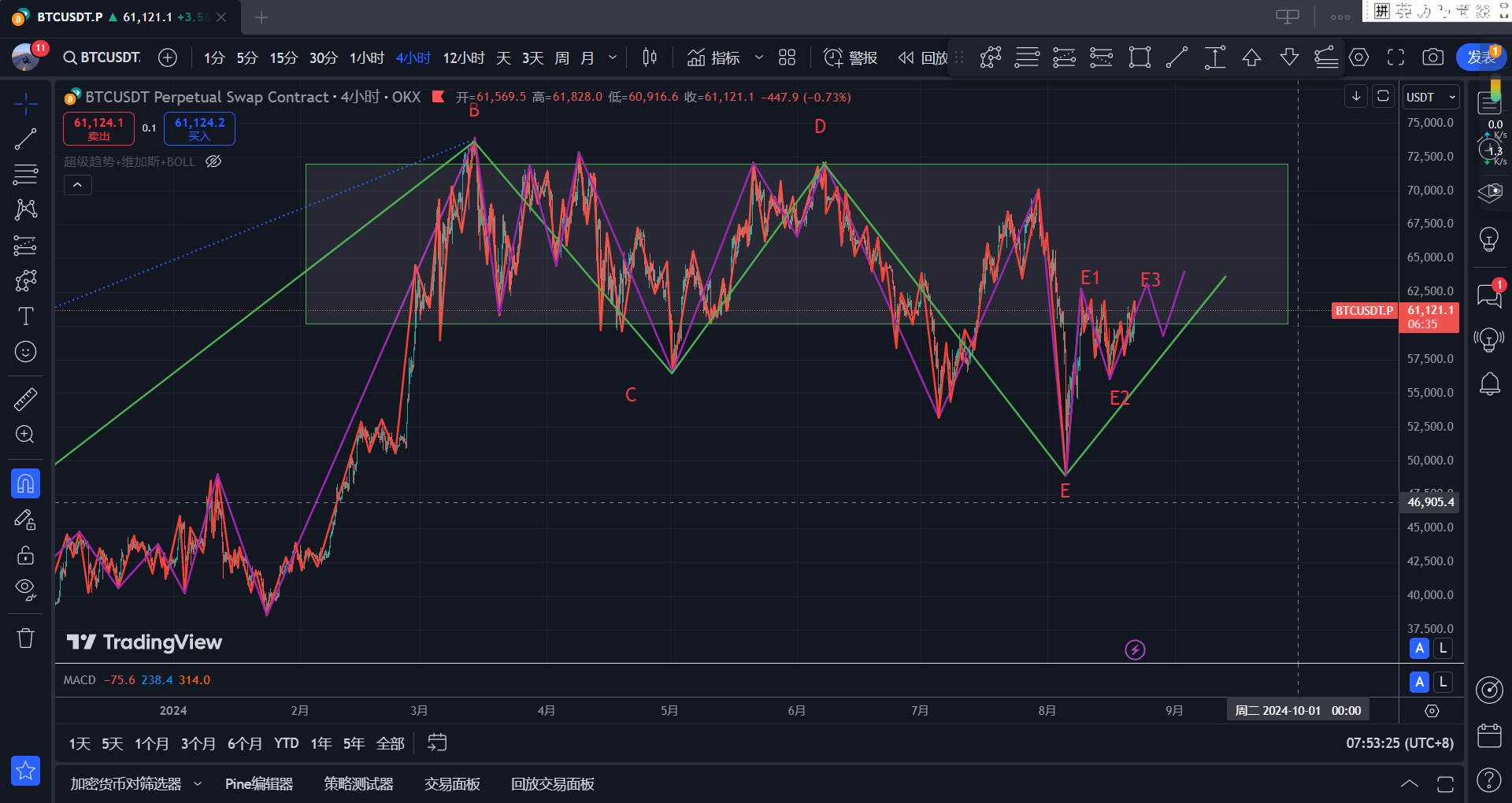This screenshot has height=803, width=1512.
Task: Select the crosshair cursor tool
Action: 25,104
